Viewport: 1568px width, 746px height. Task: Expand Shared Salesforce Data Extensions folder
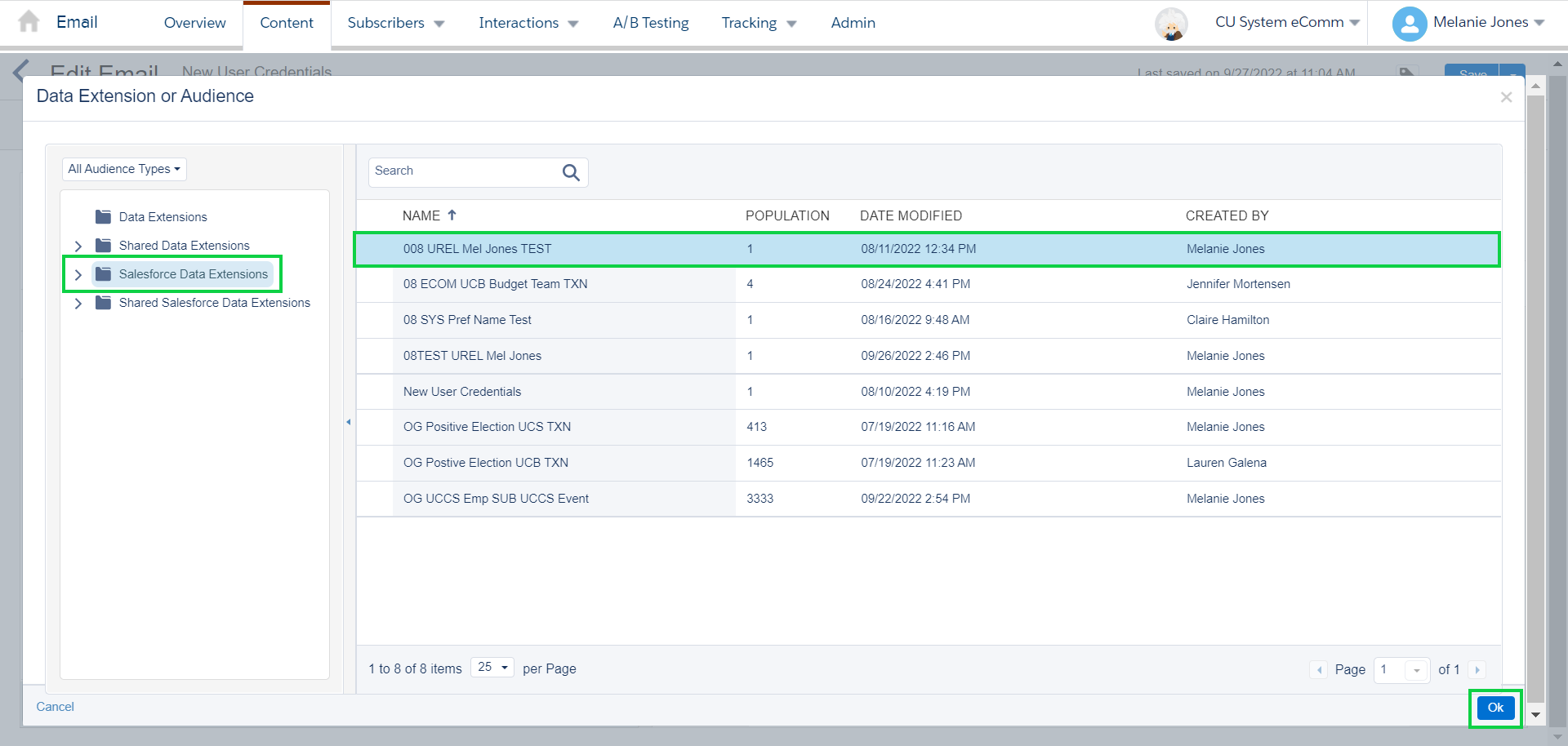(x=78, y=304)
